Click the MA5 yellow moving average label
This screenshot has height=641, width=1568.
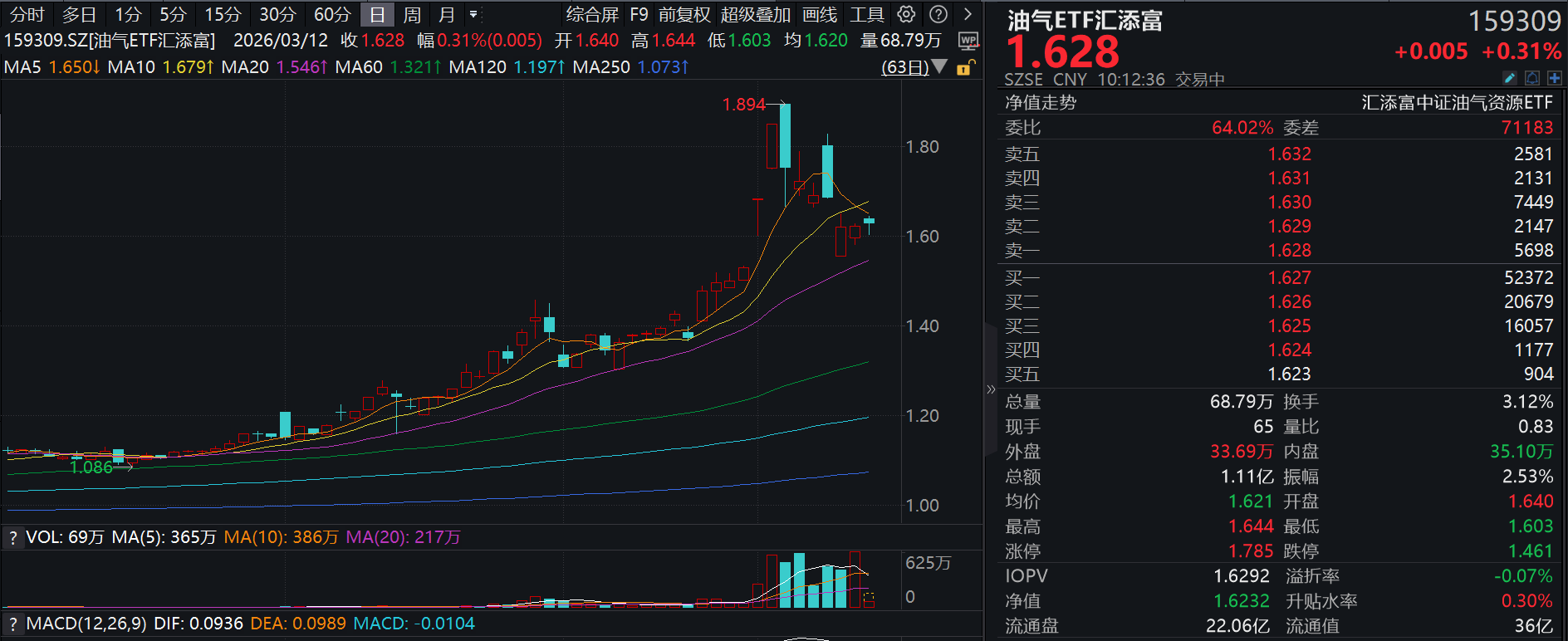tap(51, 66)
